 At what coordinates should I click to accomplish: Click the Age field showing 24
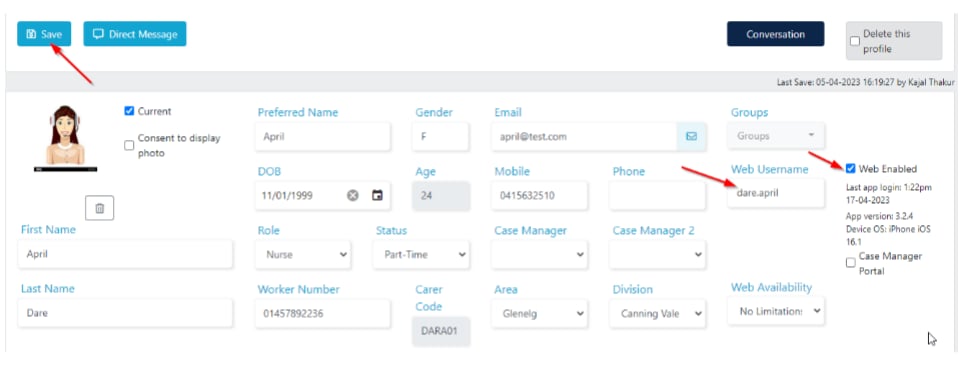[x=441, y=196]
